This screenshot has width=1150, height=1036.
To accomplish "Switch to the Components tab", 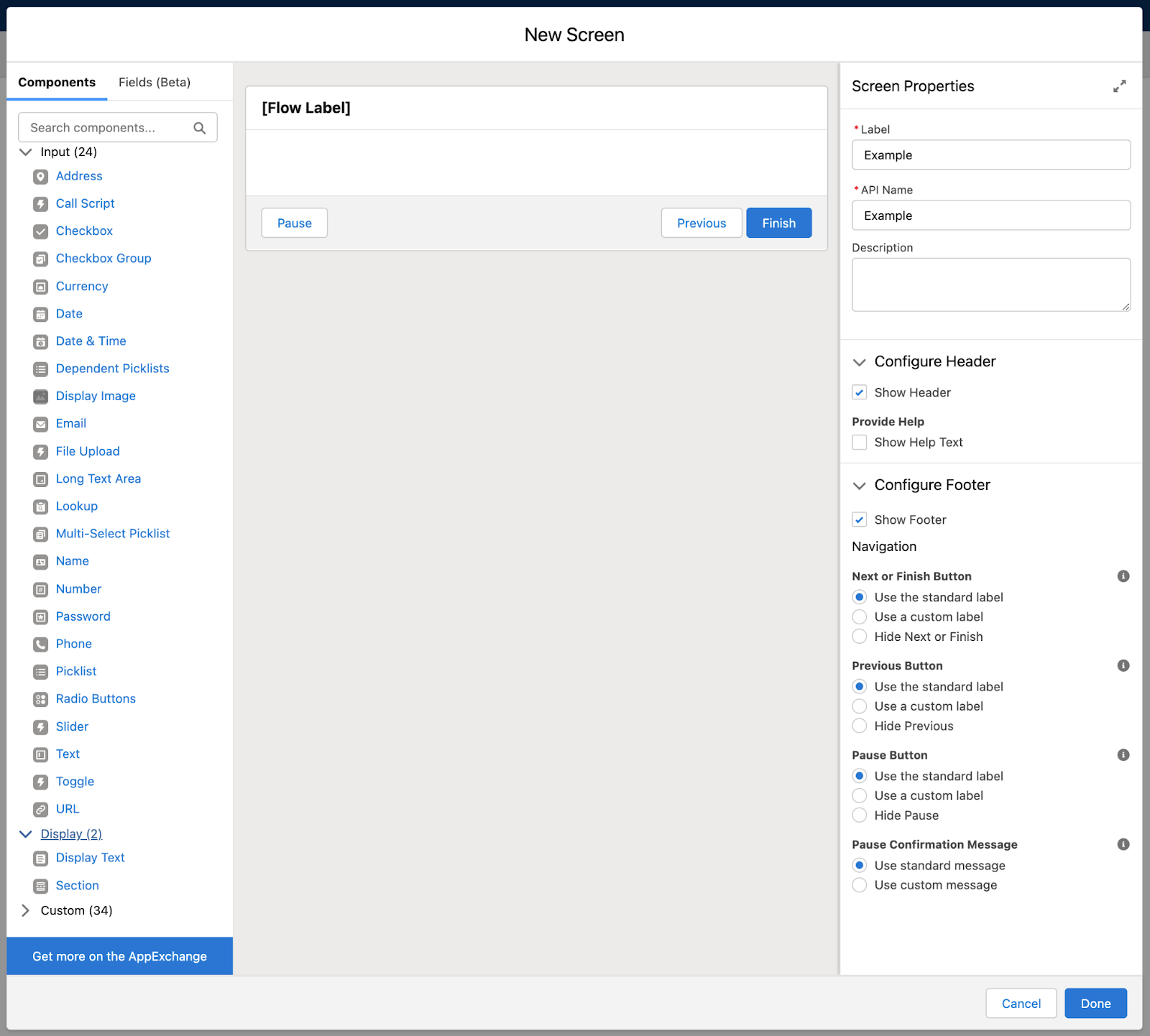I will tap(57, 82).
